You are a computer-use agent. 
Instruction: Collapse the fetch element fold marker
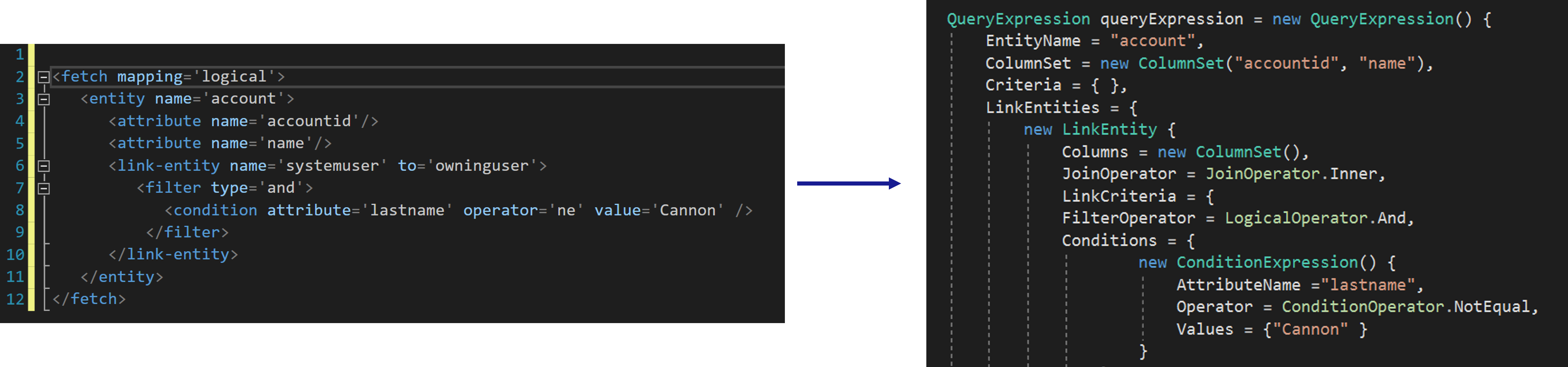click(44, 77)
